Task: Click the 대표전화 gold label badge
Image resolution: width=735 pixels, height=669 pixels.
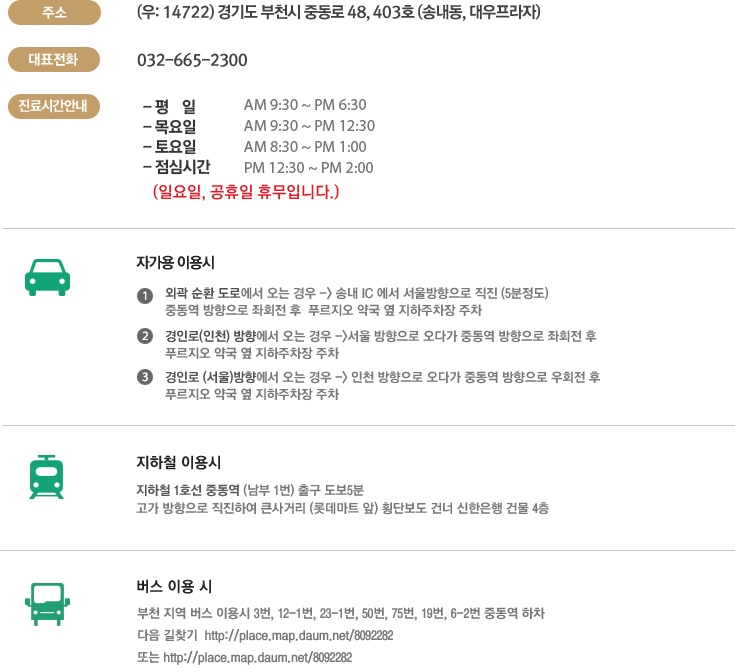Action: point(54,60)
